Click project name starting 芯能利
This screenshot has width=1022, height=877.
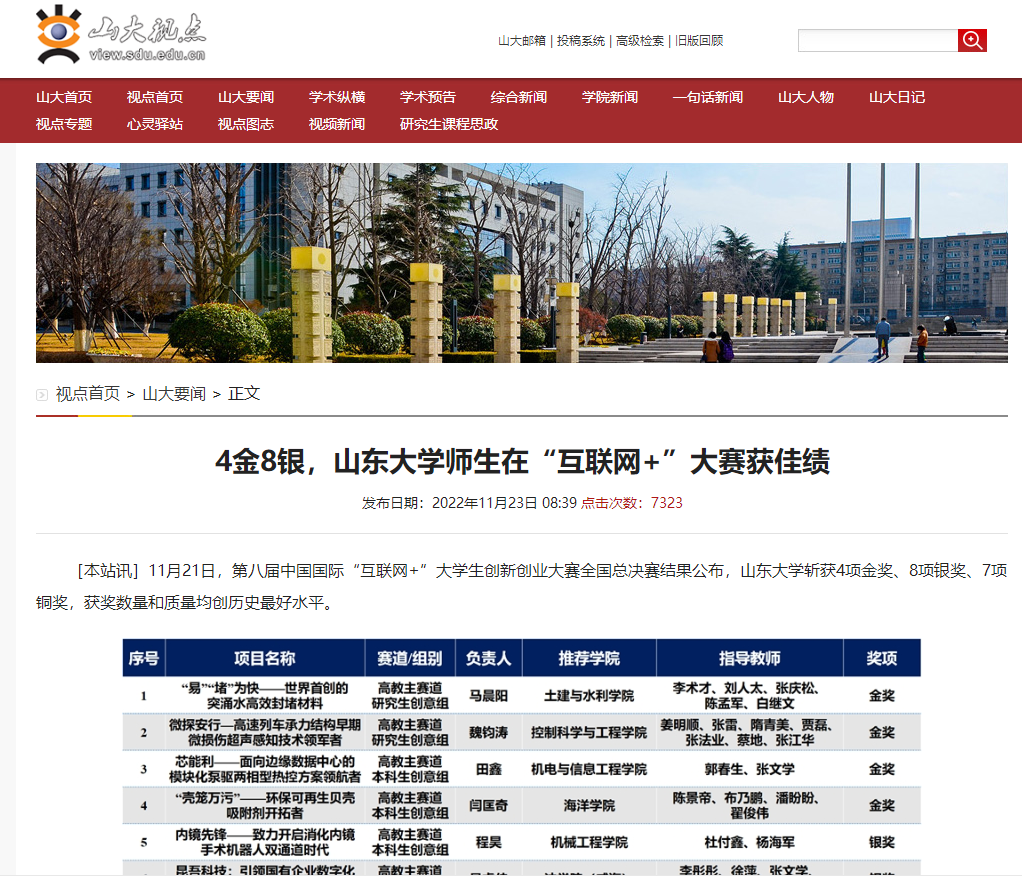(x=265, y=769)
